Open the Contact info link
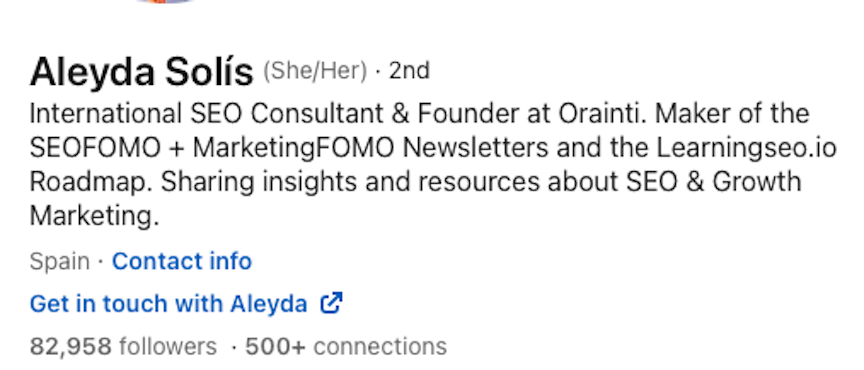864x370 pixels. click(182, 261)
